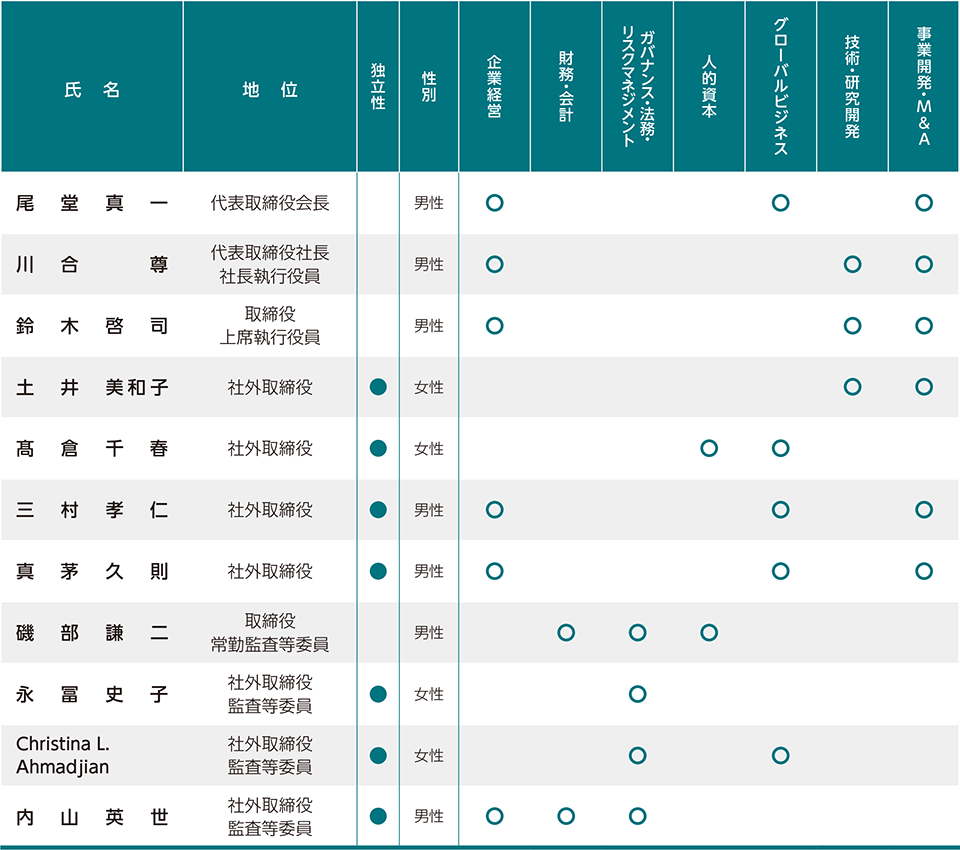Click the filled independence dot for 三村孝仁
Image resolution: width=960 pixels, height=850 pixels.
pyautogui.click(x=378, y=510)
